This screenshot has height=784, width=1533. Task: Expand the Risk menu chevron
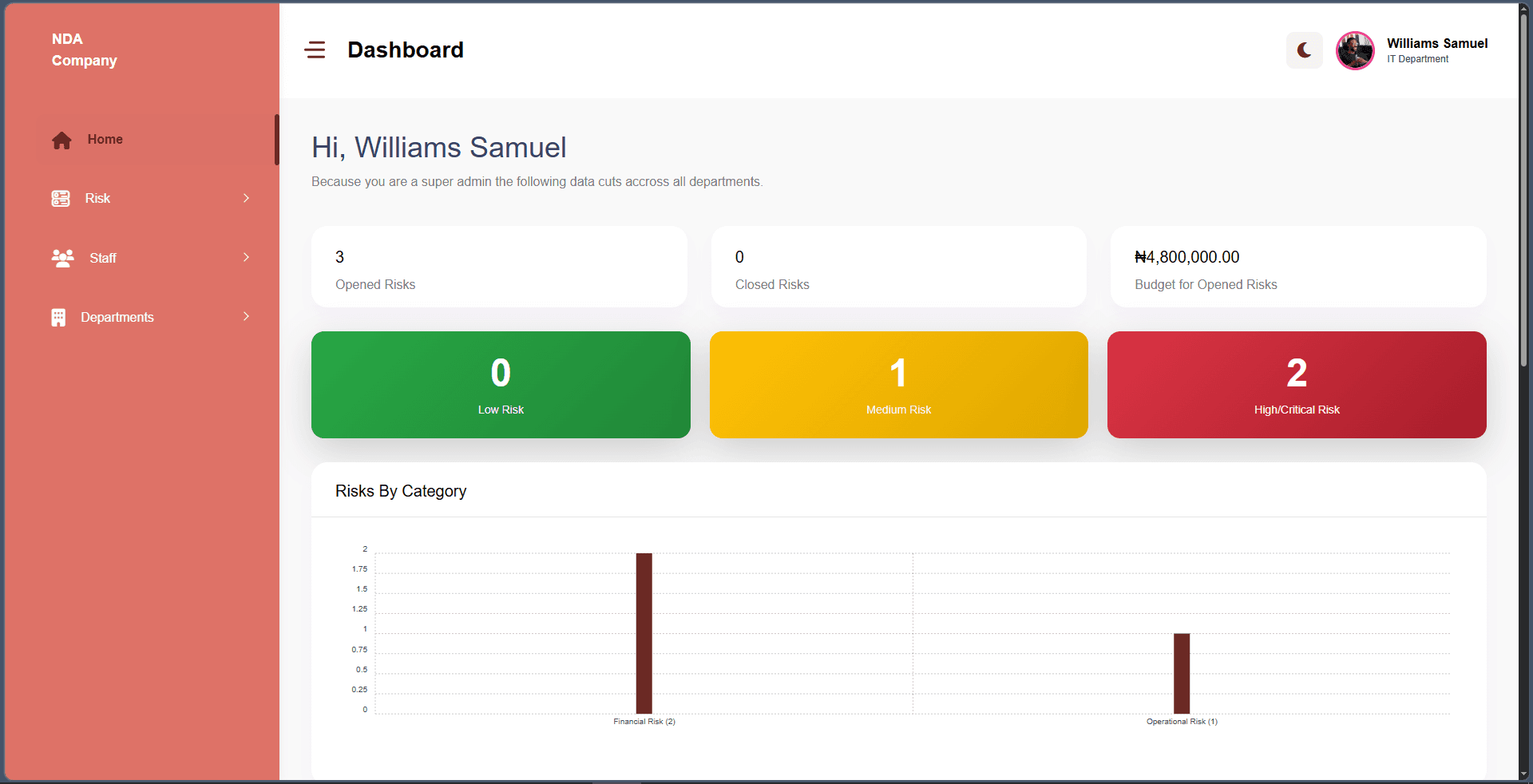click(x=246, y=198)
